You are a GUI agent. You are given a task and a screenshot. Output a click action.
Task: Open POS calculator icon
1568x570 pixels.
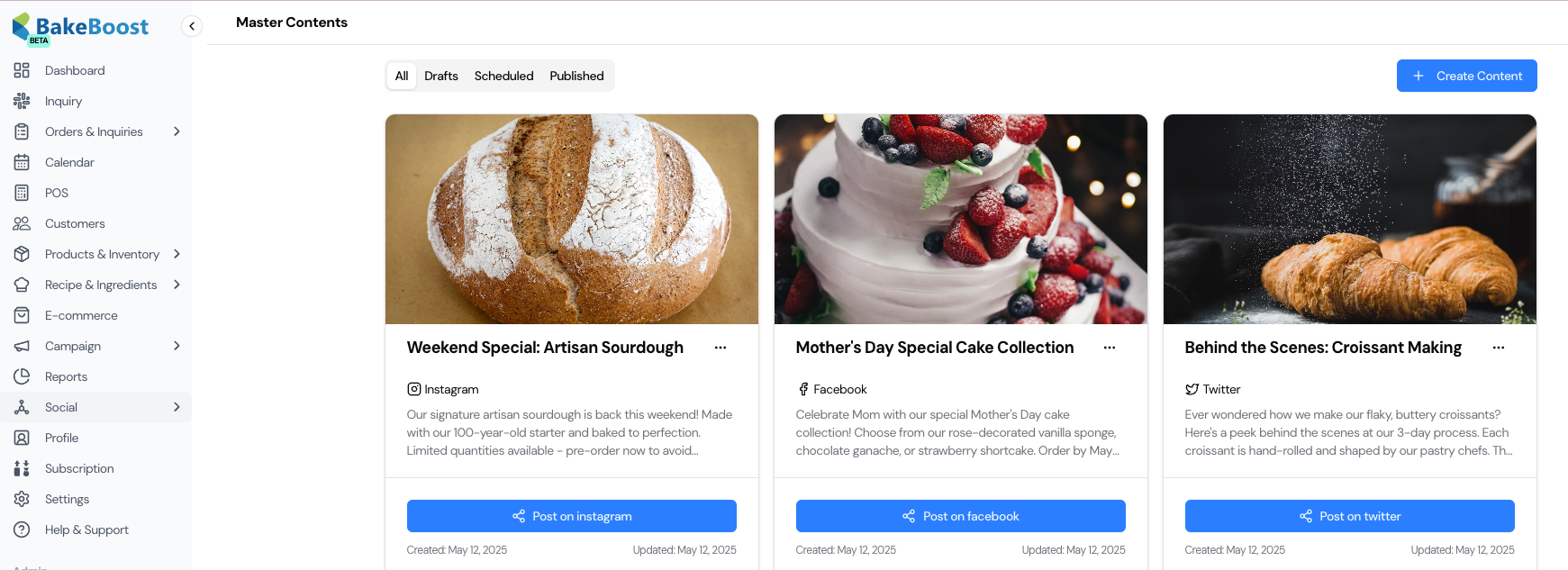(x=22, y=193)
